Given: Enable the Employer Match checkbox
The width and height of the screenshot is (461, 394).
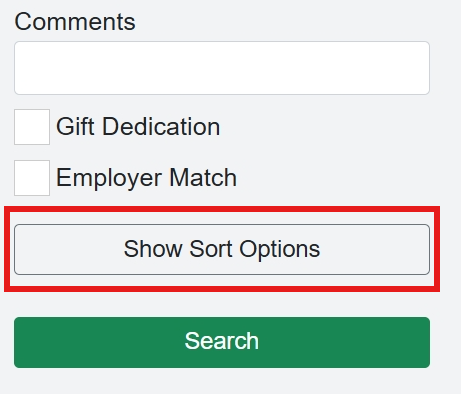Looking at the screenshot, I should click(32, 178).
